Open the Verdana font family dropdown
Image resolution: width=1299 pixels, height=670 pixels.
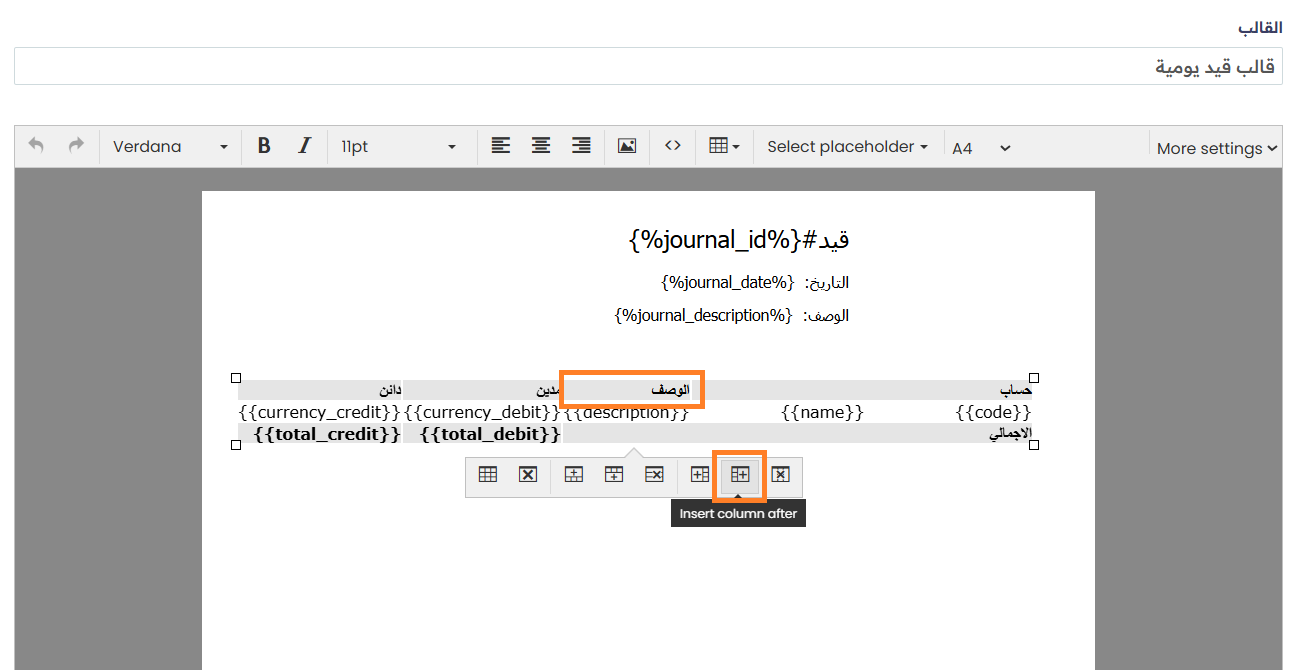coord(170,146)
